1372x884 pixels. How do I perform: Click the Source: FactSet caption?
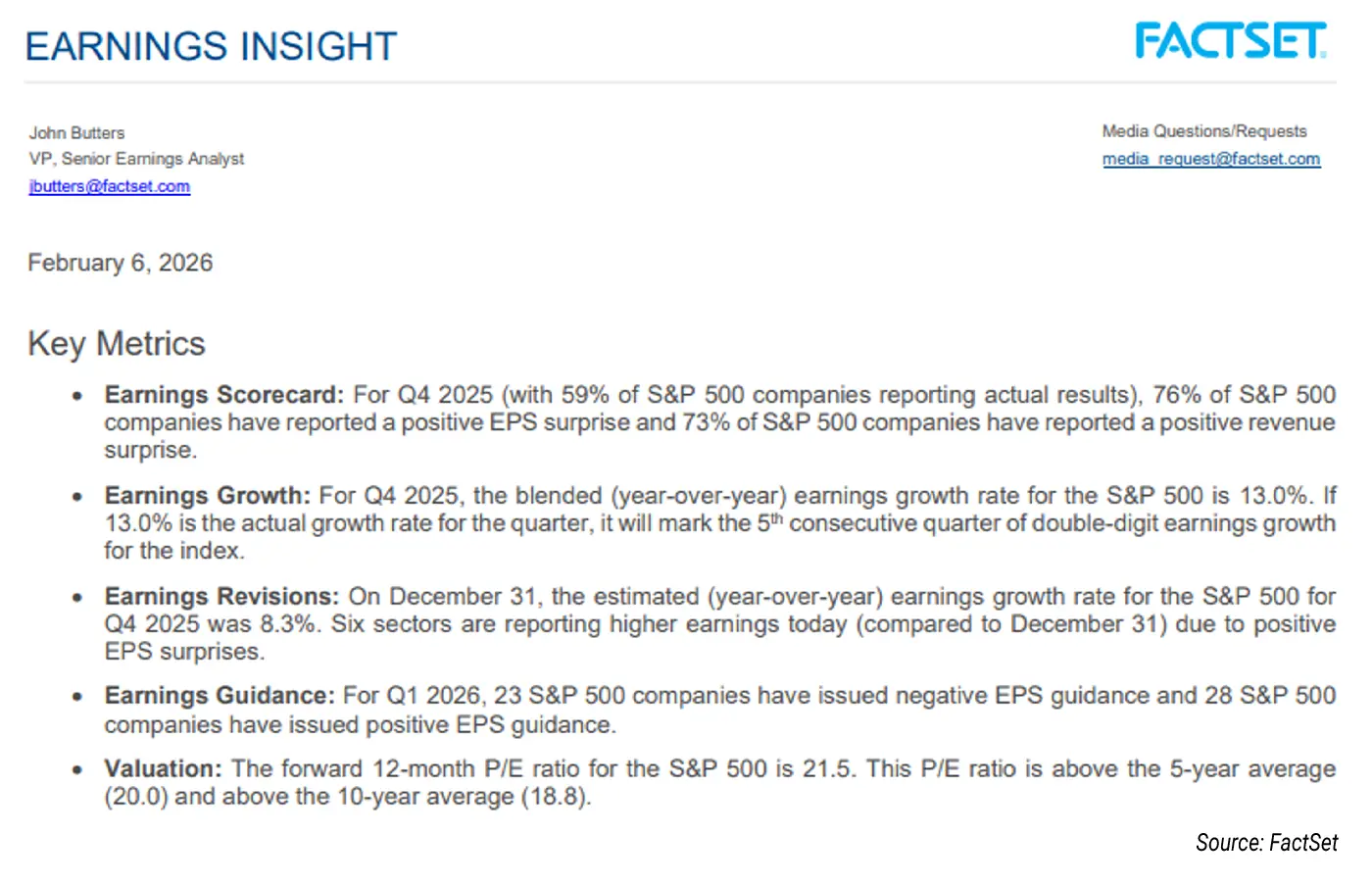tap(1266, 843)
